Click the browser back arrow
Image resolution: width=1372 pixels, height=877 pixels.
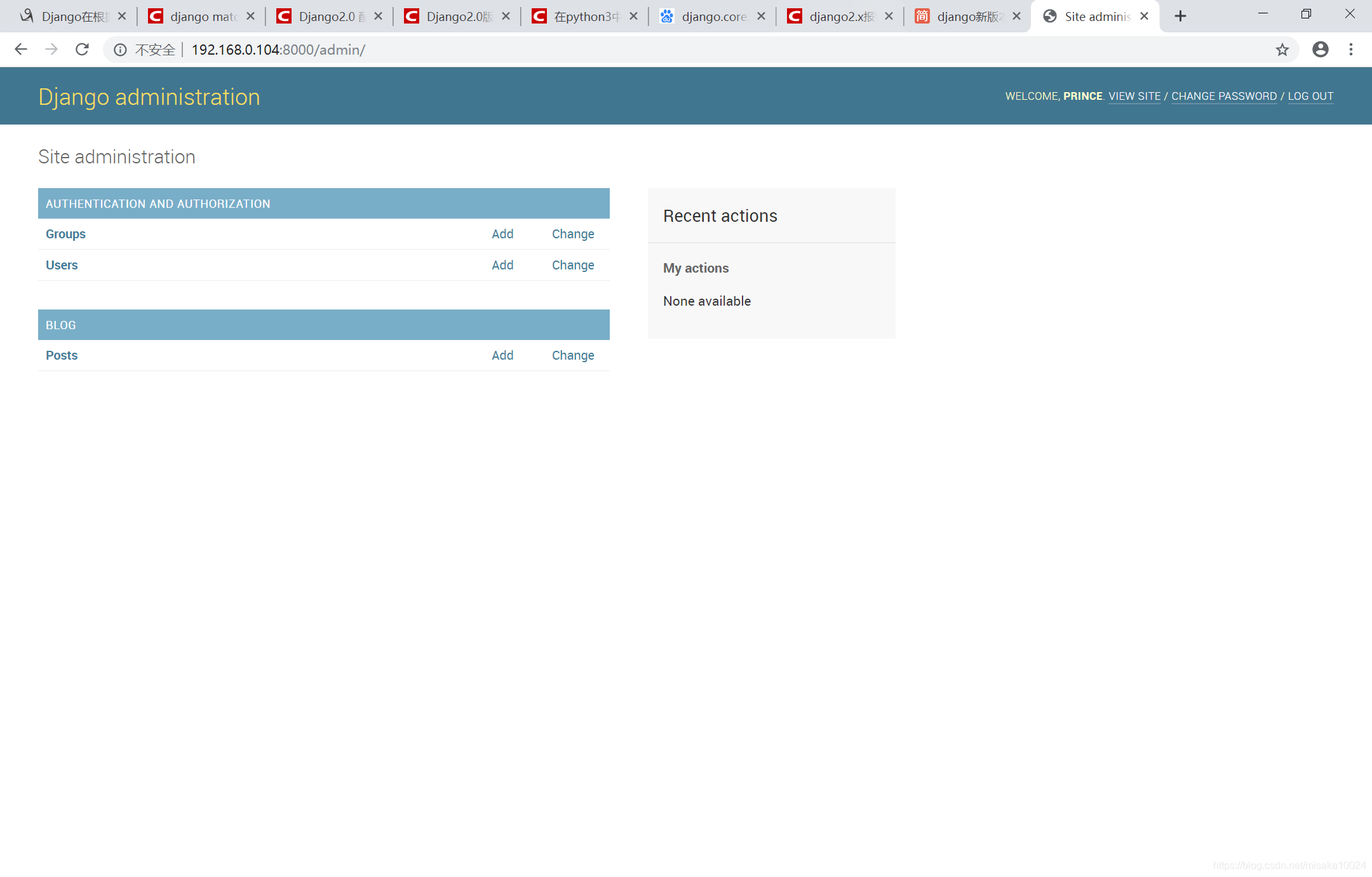(x=21, y=50)
